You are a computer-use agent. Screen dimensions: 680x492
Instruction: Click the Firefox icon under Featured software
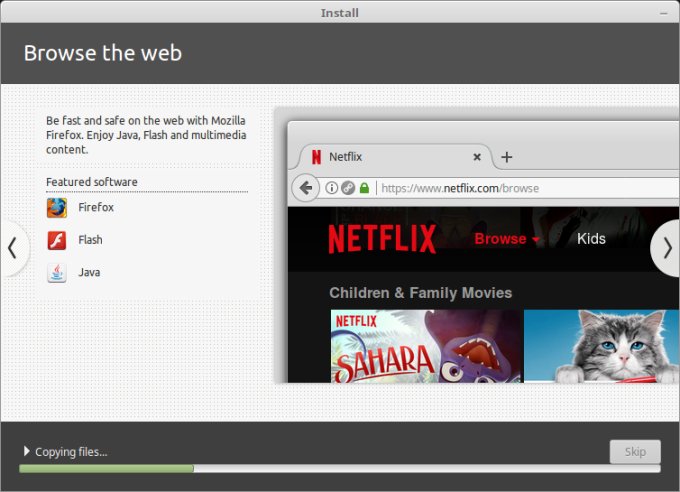click(57, 208)
